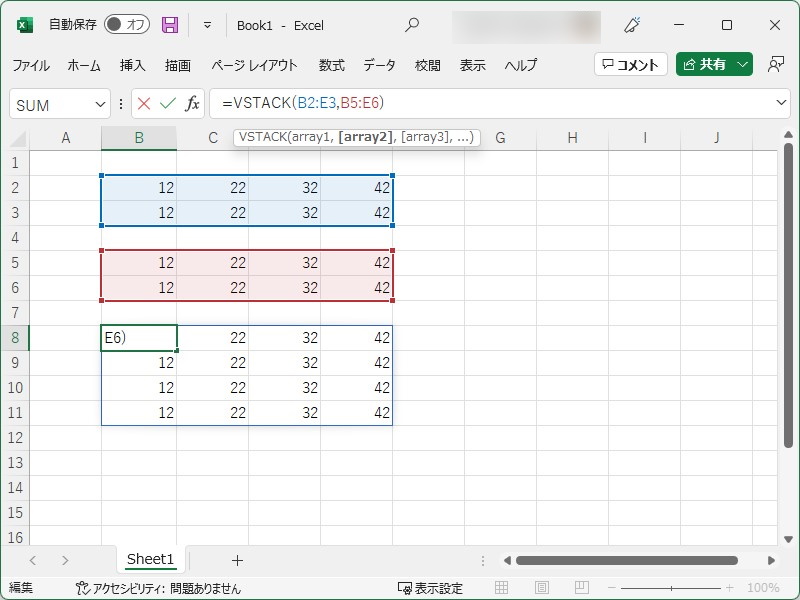Click the コメント button
800x600 pixels.
[631, 64]
